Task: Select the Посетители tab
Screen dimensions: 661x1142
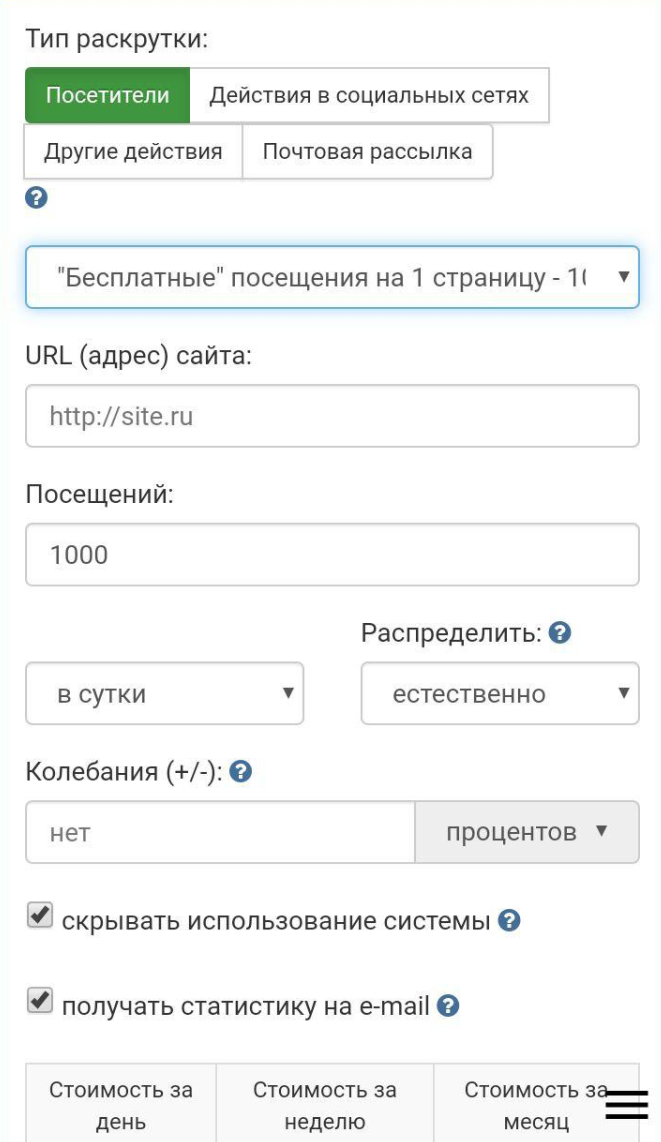Action: click(107, 96)
